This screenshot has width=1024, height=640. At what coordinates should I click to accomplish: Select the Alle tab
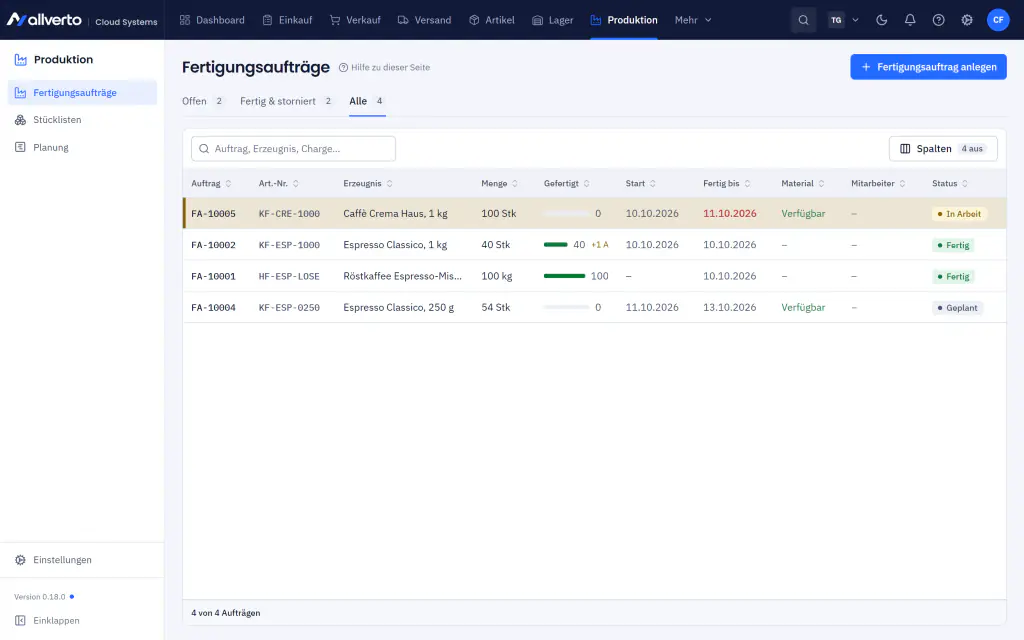(x=367, y=101)
